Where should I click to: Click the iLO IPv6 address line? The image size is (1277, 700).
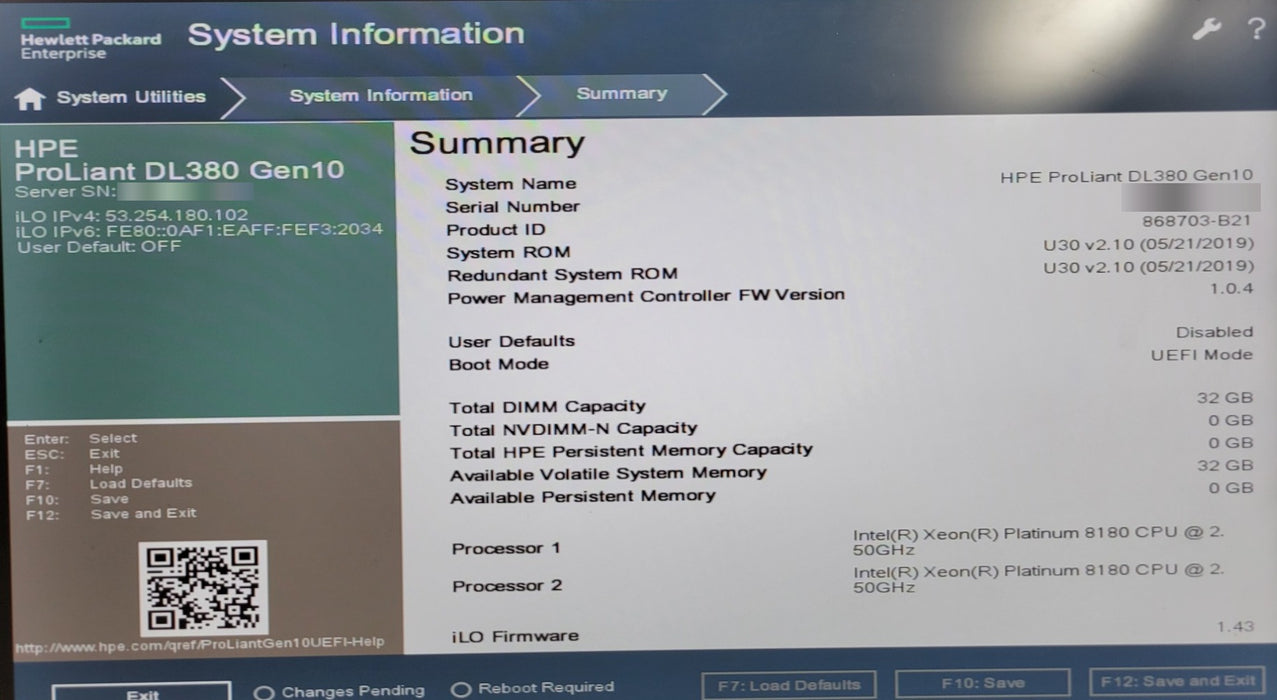tap(198, 229)
